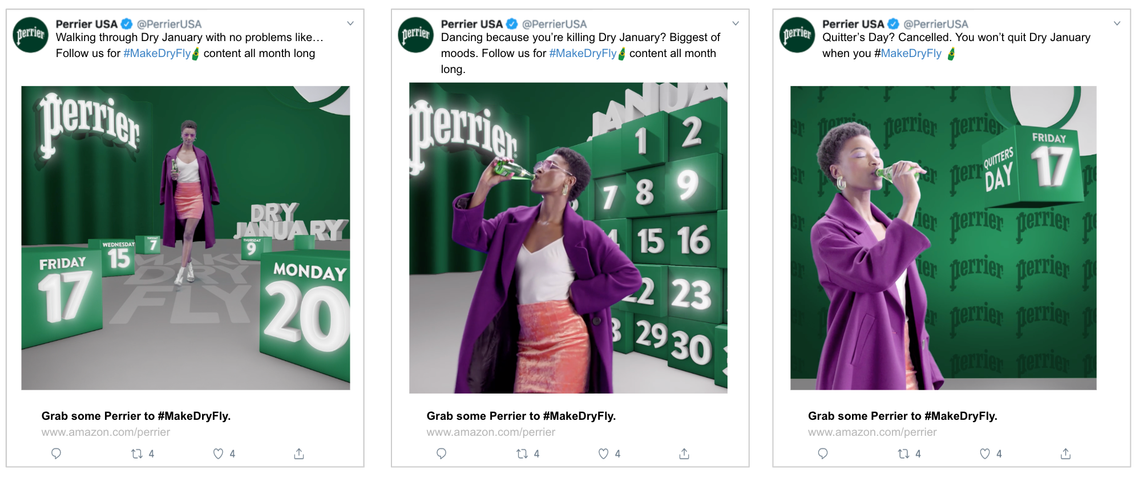Viewport: 1139px width, 478px height.
Task: Open the chevron menu on the first tweet
Action: (350, 23)
